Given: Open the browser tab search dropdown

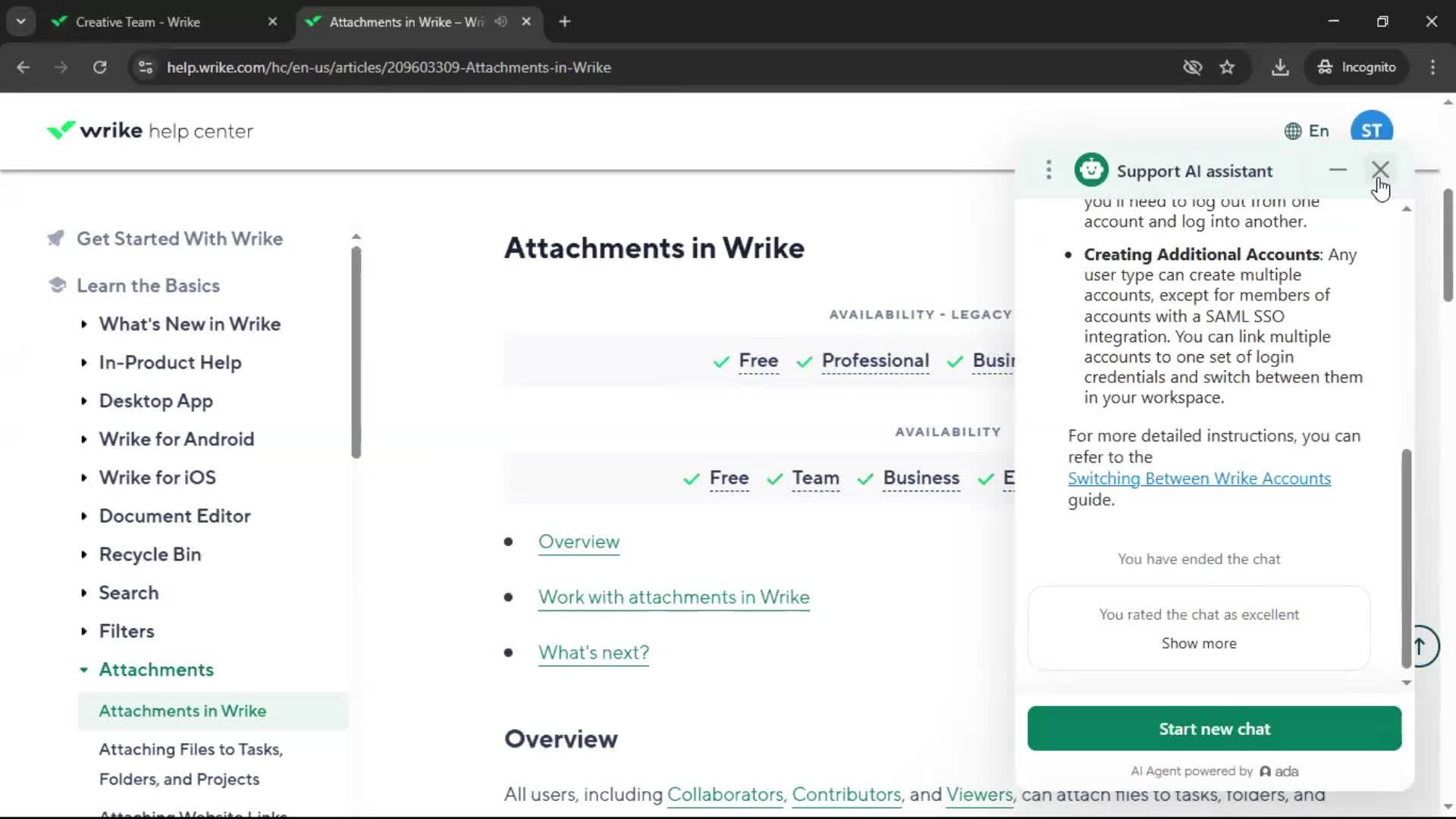Looking at the screenshot, I should click(x=20, y=21).
